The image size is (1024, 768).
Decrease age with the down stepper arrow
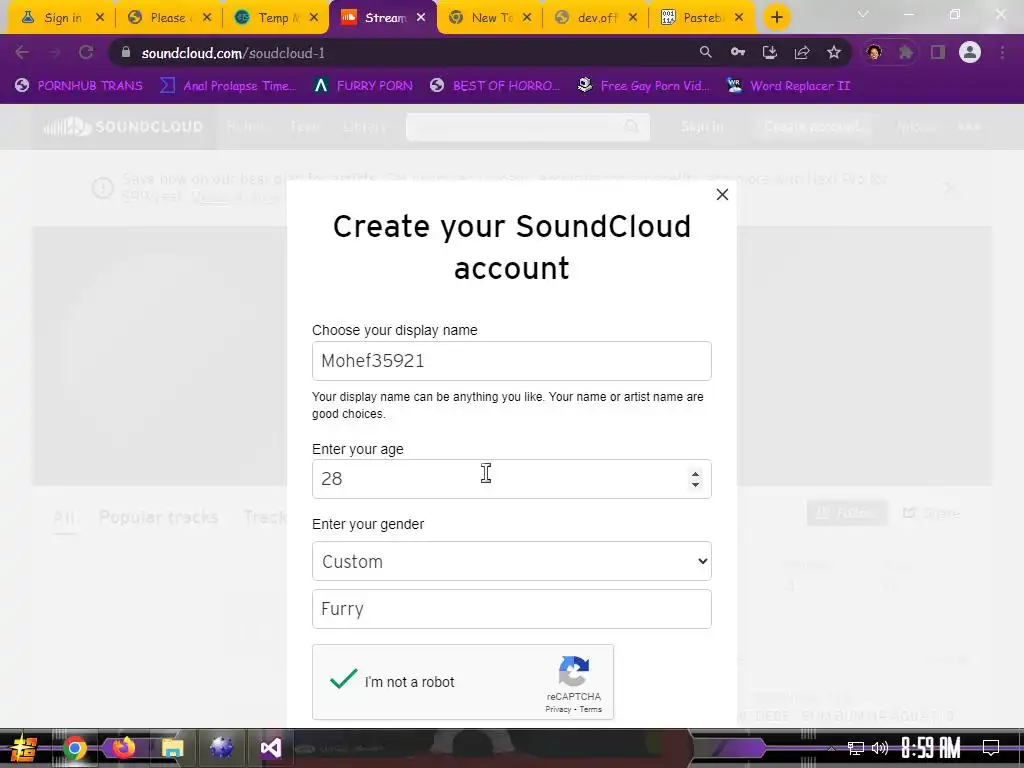point(695,485)
